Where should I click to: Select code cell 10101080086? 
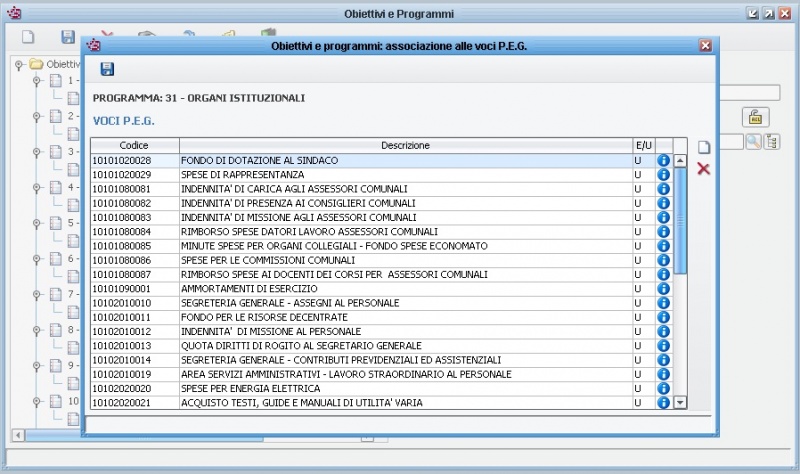(x=135, y=260)
